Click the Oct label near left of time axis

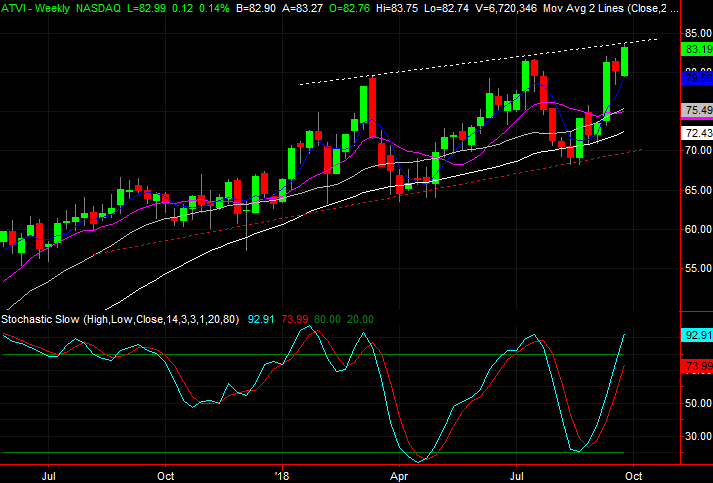166,476
